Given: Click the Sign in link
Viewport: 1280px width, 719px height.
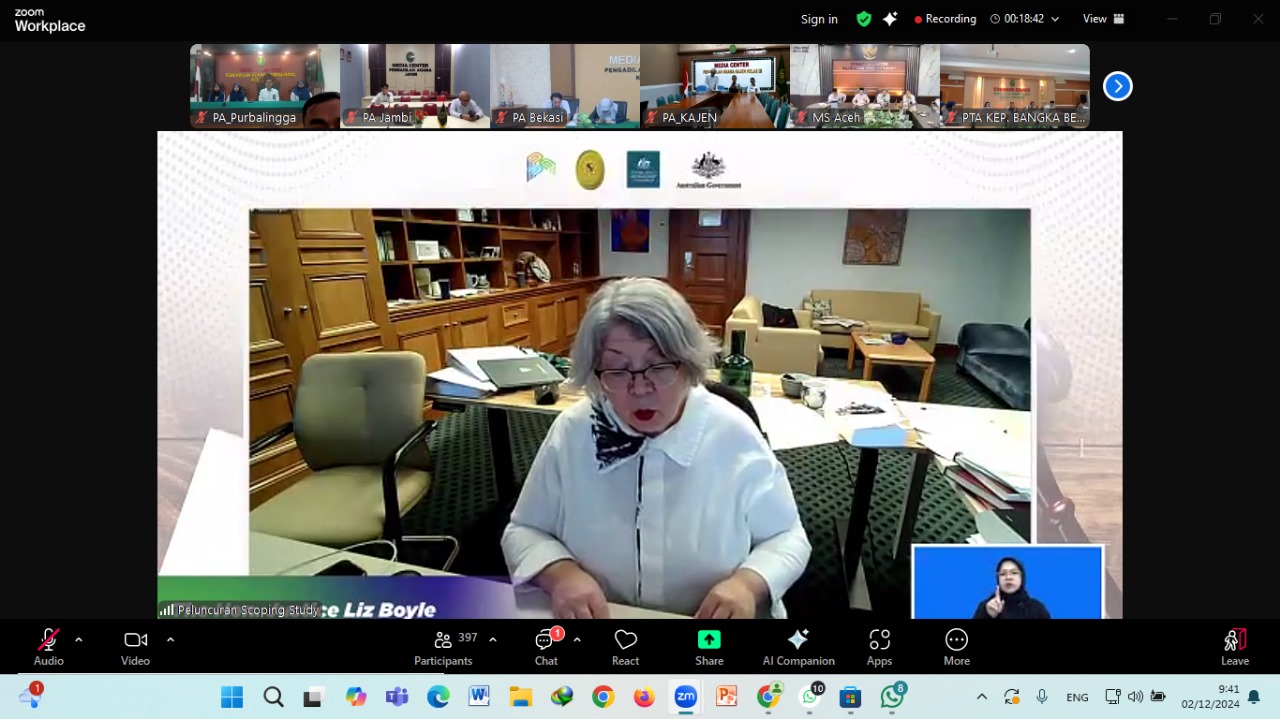Looking at the screenshot, I should pyautogui.click(x=819, y=19).
